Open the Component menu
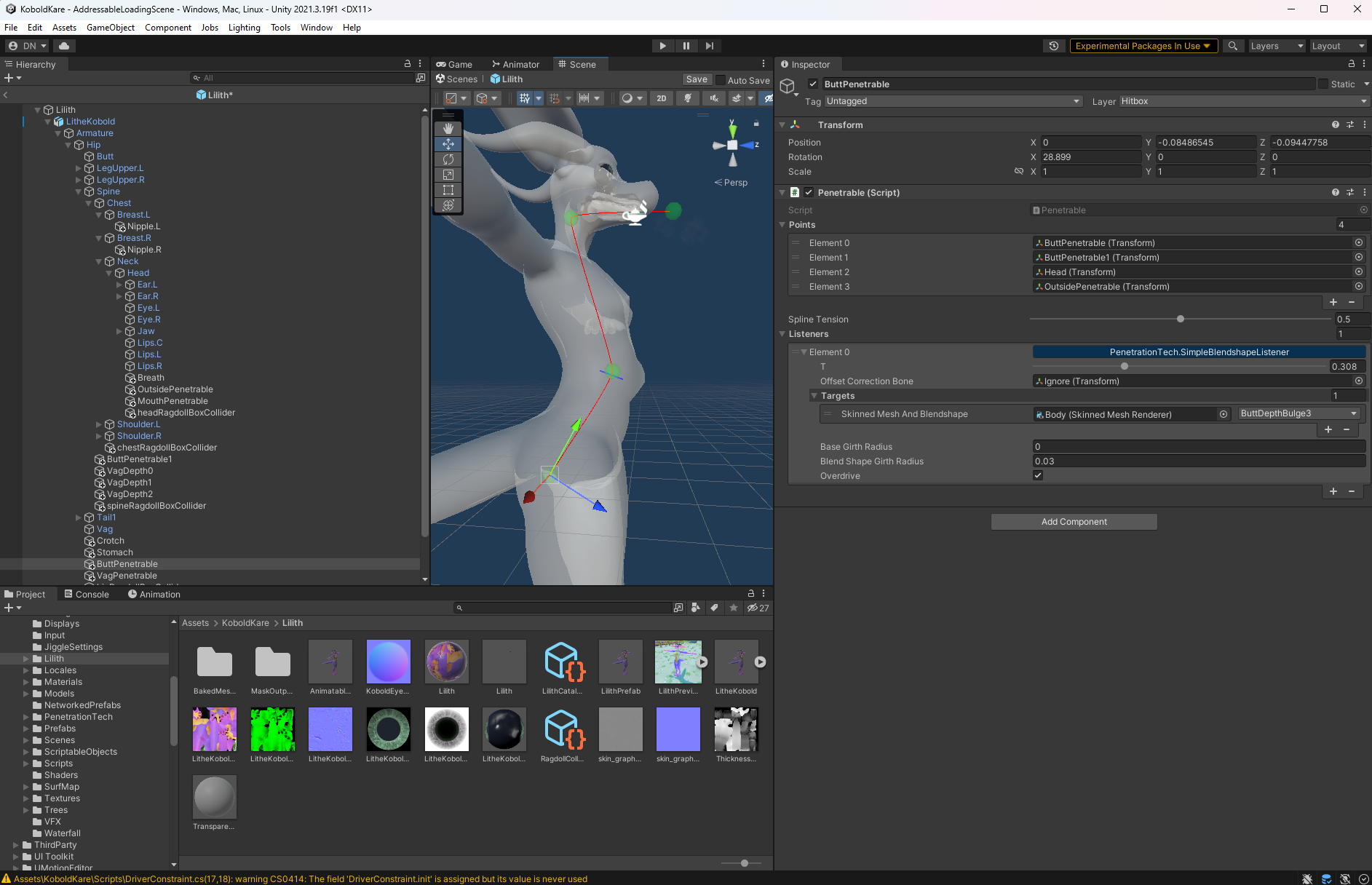 (168, 28)
